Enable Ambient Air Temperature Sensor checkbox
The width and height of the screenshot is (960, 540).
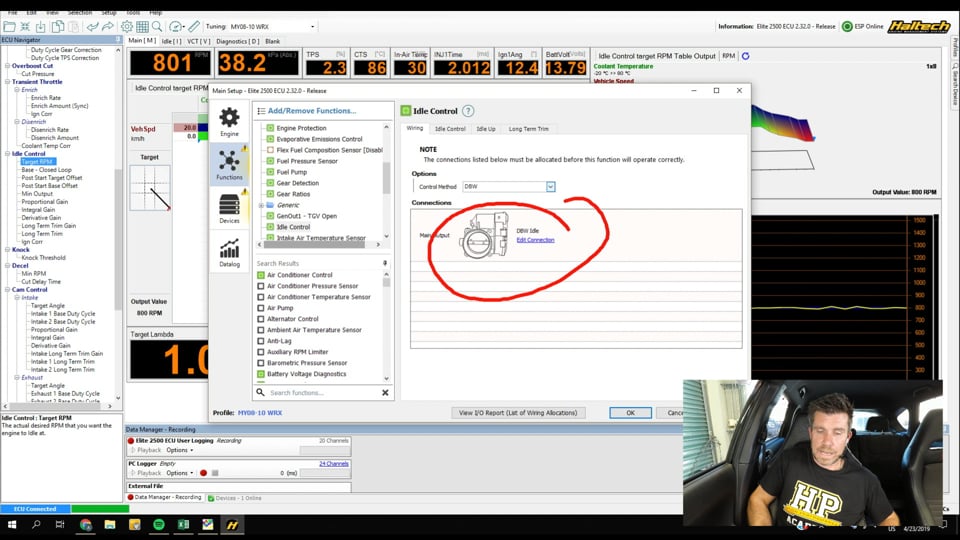coord(261,330)
